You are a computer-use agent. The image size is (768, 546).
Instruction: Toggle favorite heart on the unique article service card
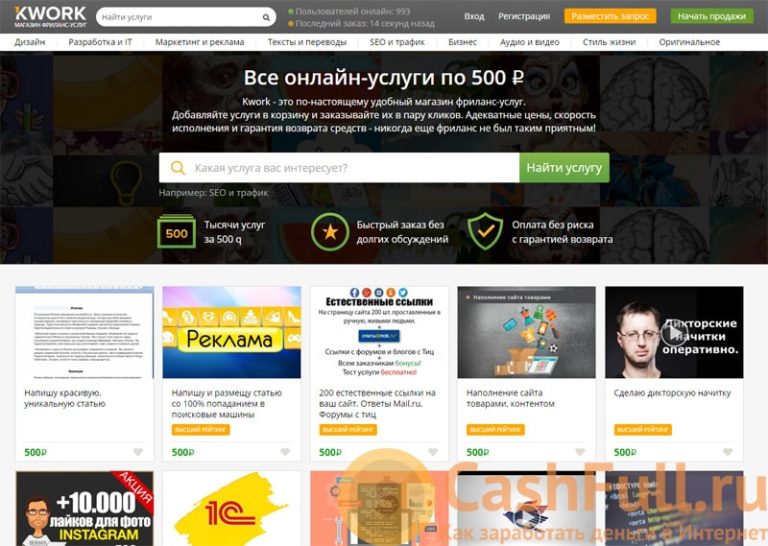click(x=138, y=452)
